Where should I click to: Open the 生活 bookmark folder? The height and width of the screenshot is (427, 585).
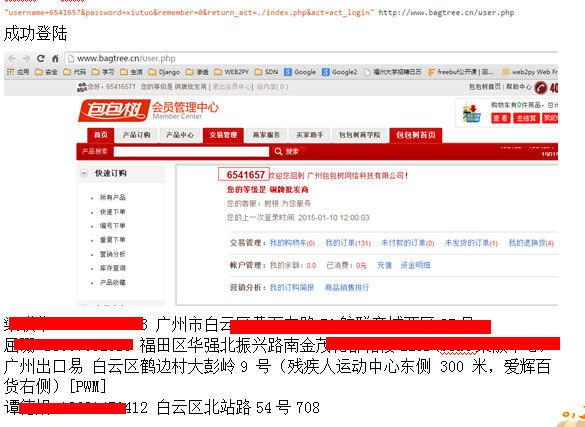coord(131,72)
